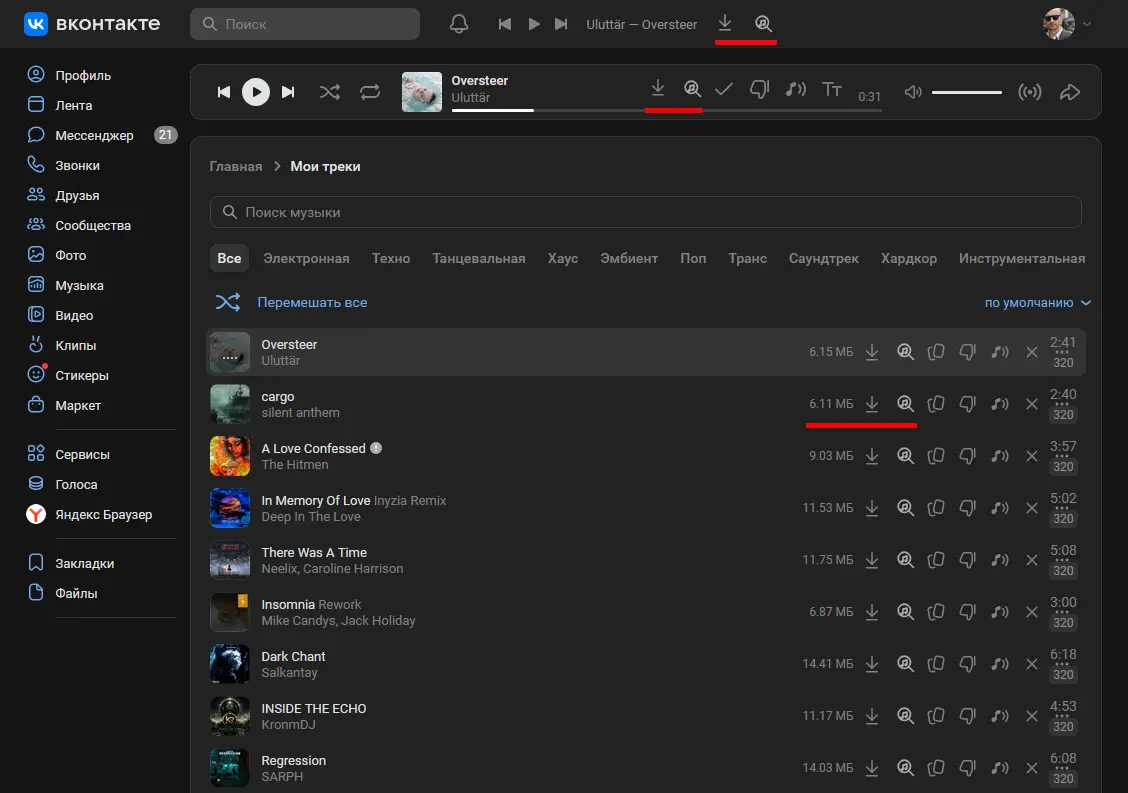
Task: Click Перемешать все to shuffle all tracks
Action: pyautogui.click(x=291, y=302)
